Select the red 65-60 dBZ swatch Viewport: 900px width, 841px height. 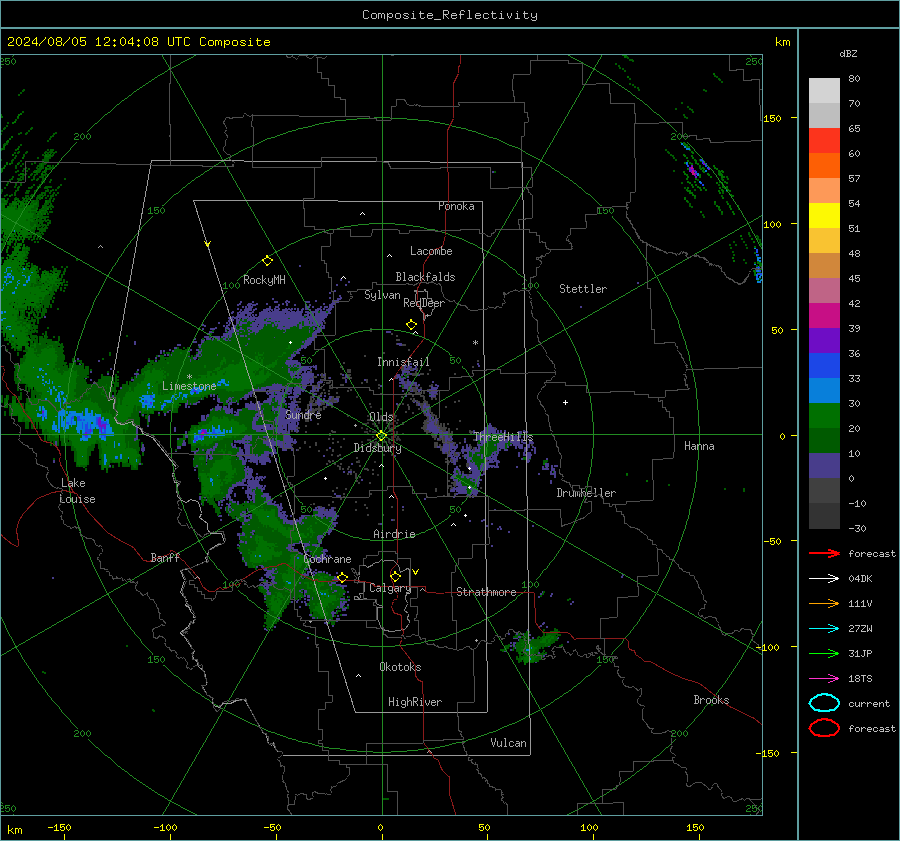click(x=824, y=141)
